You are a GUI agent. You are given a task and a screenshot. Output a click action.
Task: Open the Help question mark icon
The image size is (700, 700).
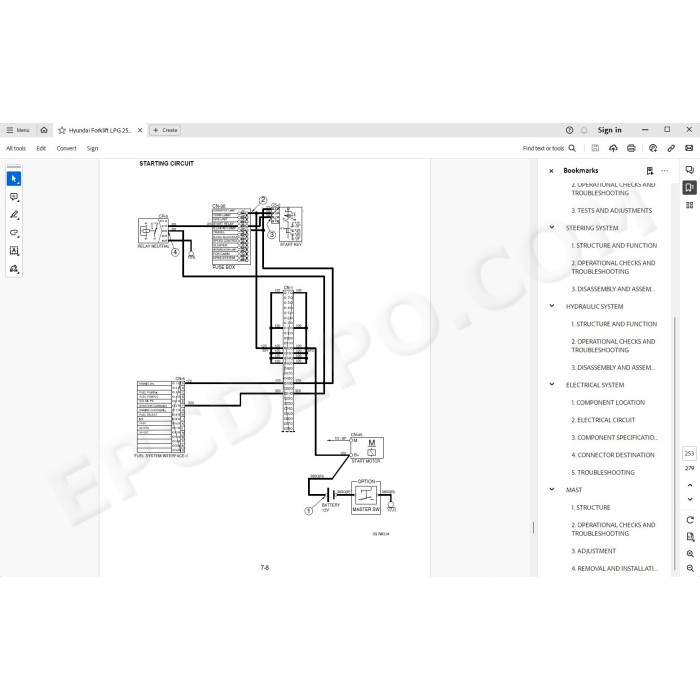coord(569,130)
